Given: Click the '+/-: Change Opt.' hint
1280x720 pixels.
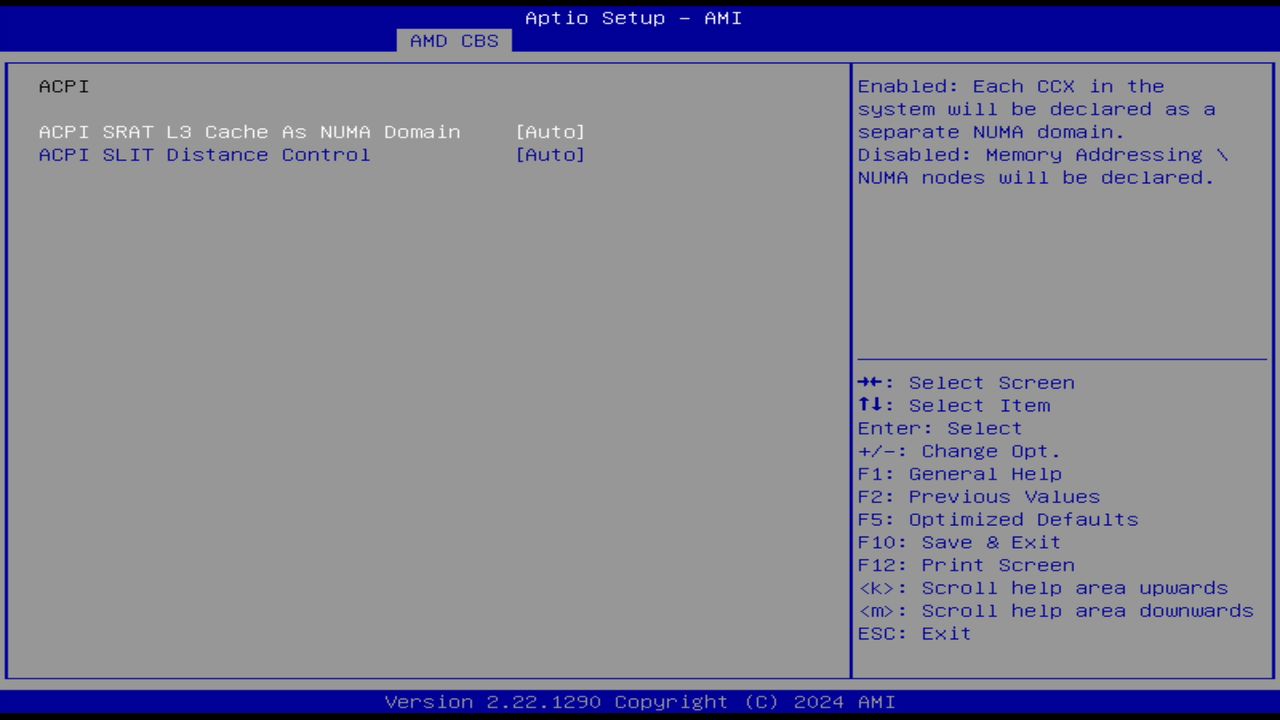Looking at the screenshot, I should [x=959, y=452].
